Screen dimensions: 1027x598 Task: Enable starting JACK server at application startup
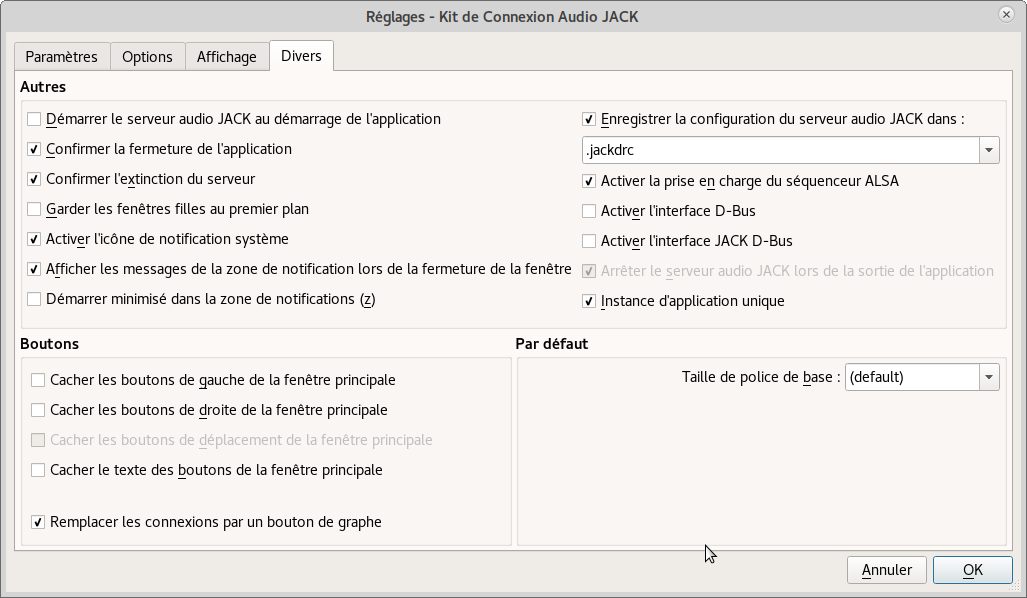35,119
